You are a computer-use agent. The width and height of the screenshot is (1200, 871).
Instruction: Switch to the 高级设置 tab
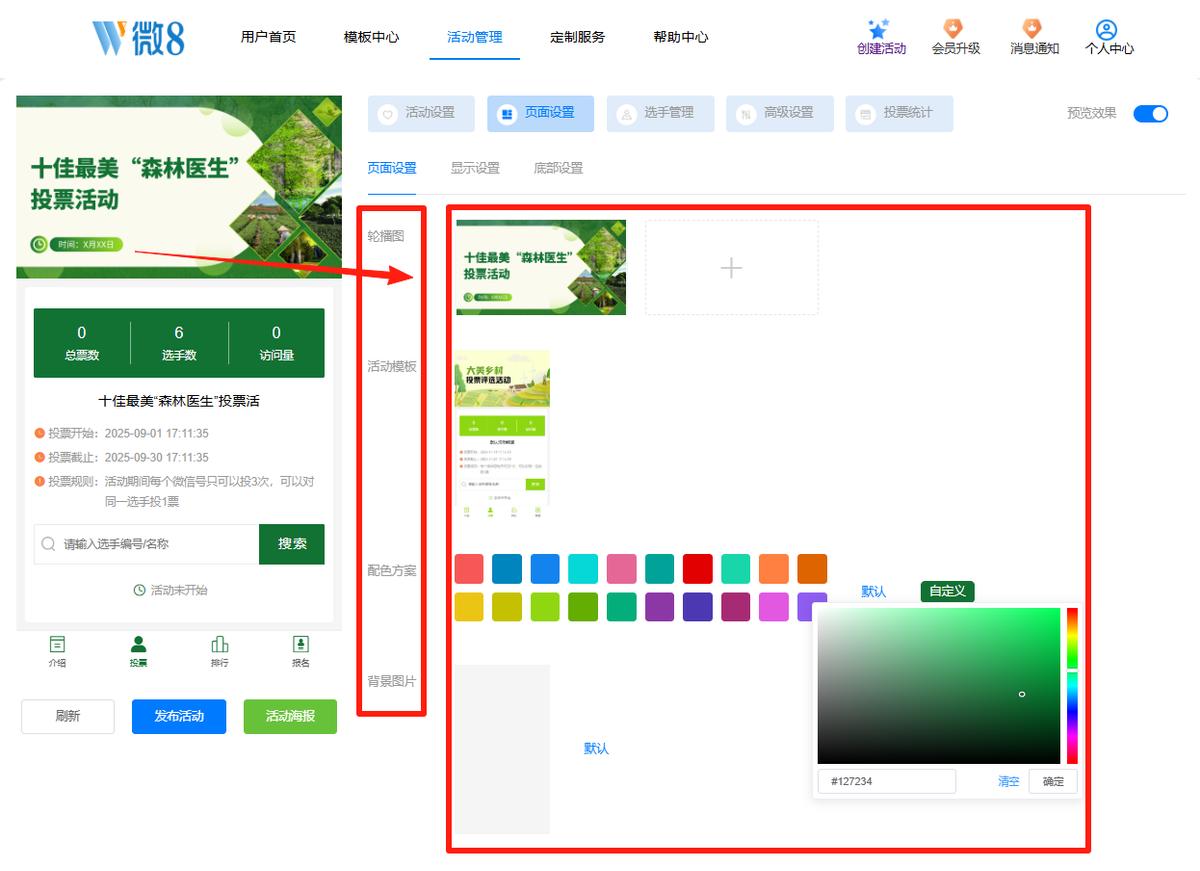point(779,114)
